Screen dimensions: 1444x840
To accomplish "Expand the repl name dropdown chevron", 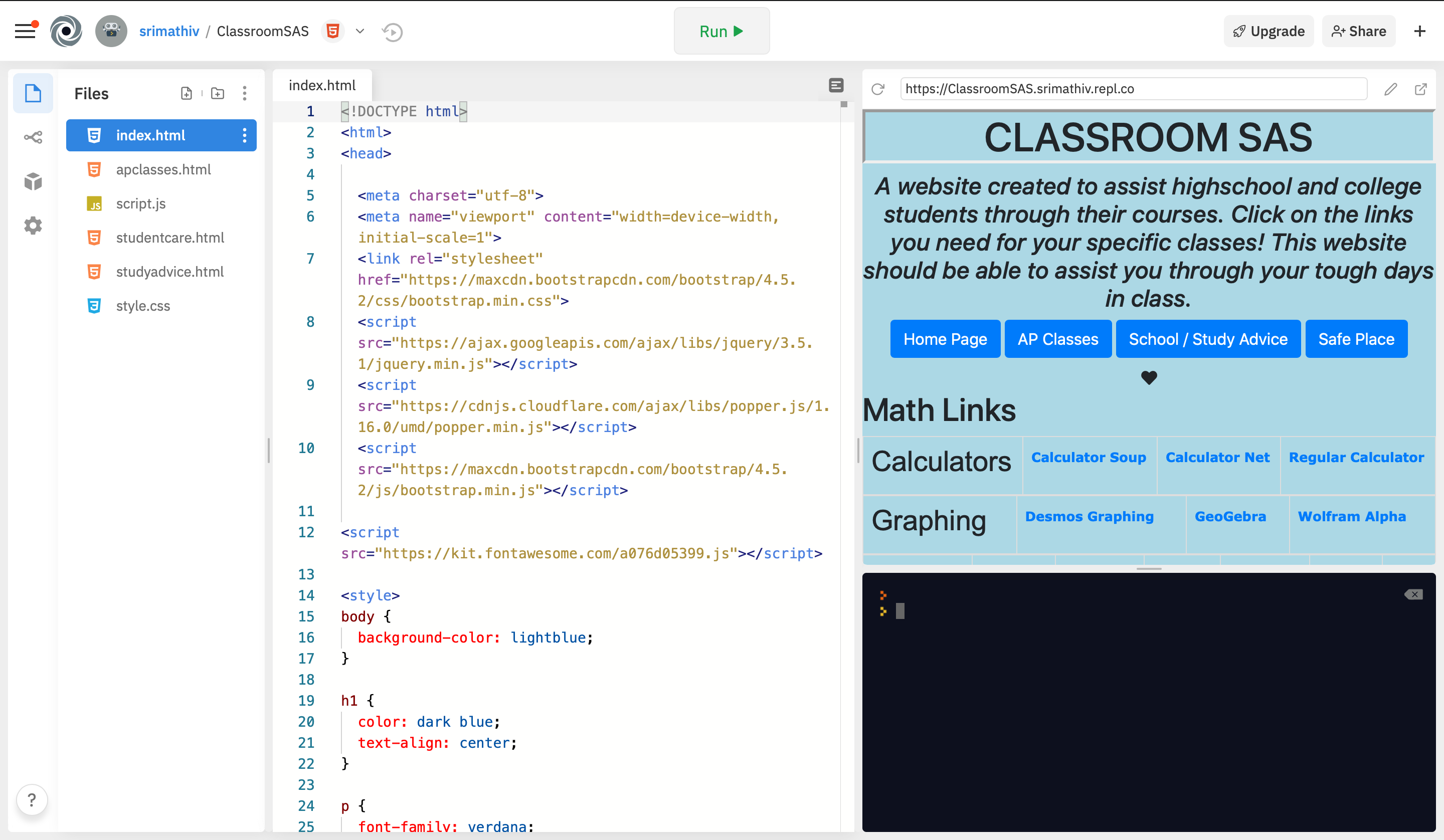I will point(360,32).
